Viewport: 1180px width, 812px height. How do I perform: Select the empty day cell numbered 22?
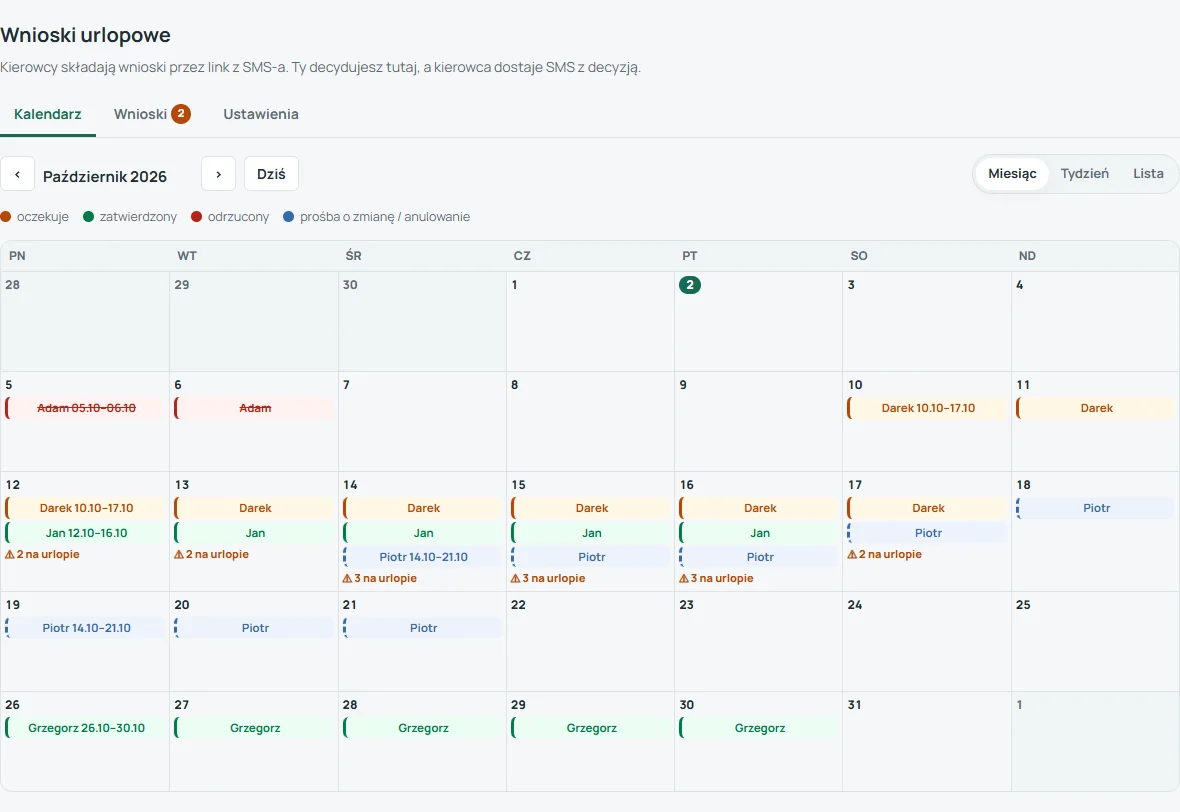tap(591, 641)
